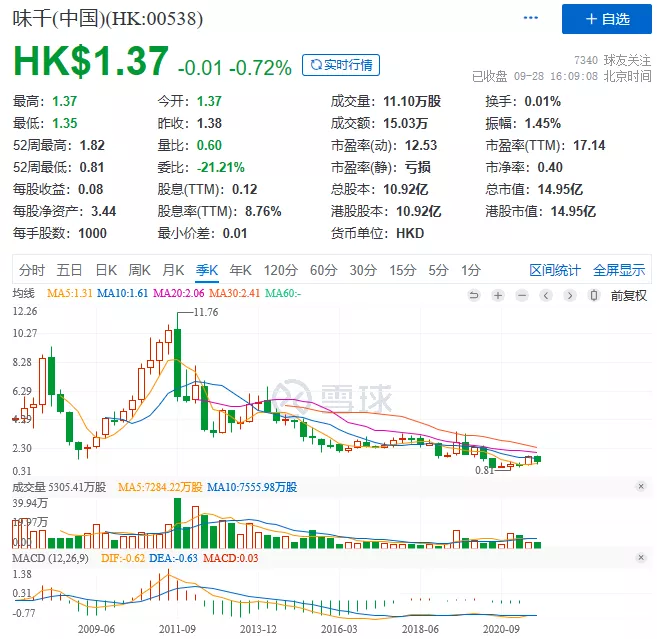The image size is (657, 639).
Task: Open the three-dot more options menu
Action: [530, 18]
